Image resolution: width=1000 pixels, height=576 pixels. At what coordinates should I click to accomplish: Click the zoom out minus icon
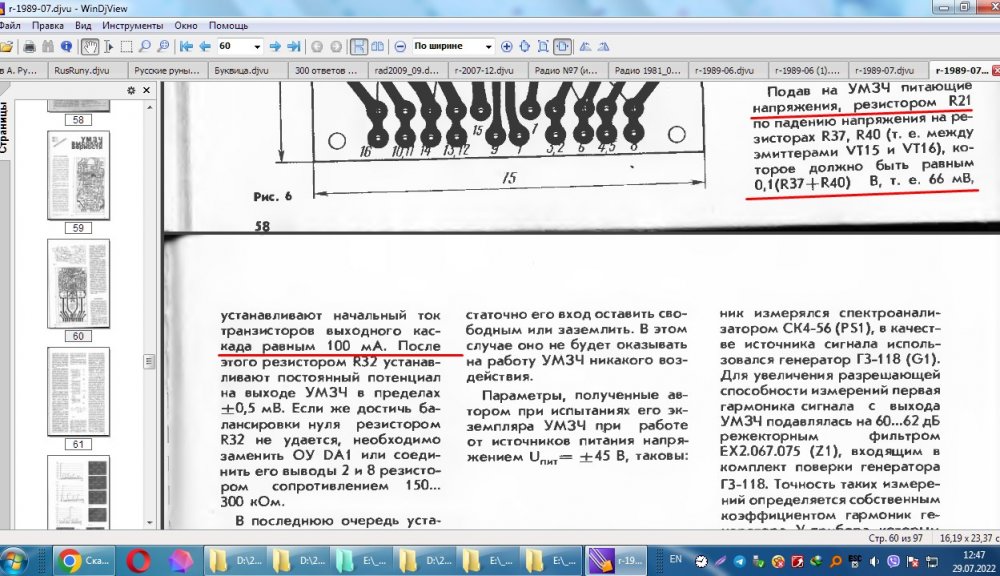tap(400, 47)
